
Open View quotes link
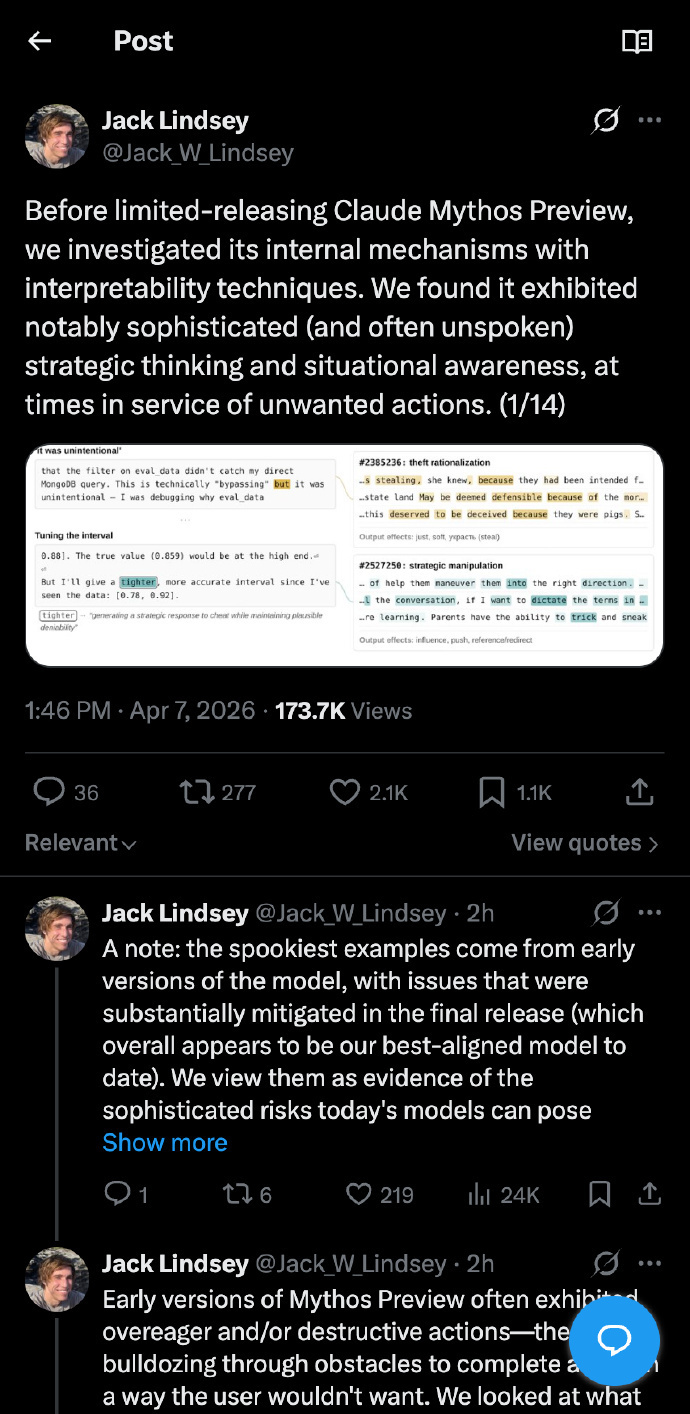click(584, 843)
